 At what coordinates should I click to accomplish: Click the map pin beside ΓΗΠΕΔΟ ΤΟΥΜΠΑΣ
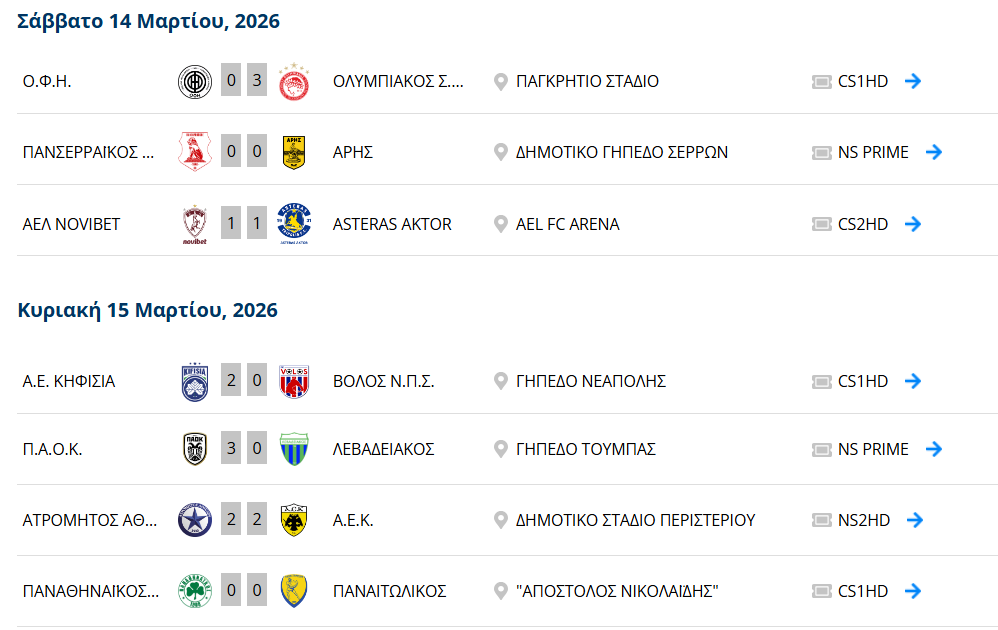point(502,450)
